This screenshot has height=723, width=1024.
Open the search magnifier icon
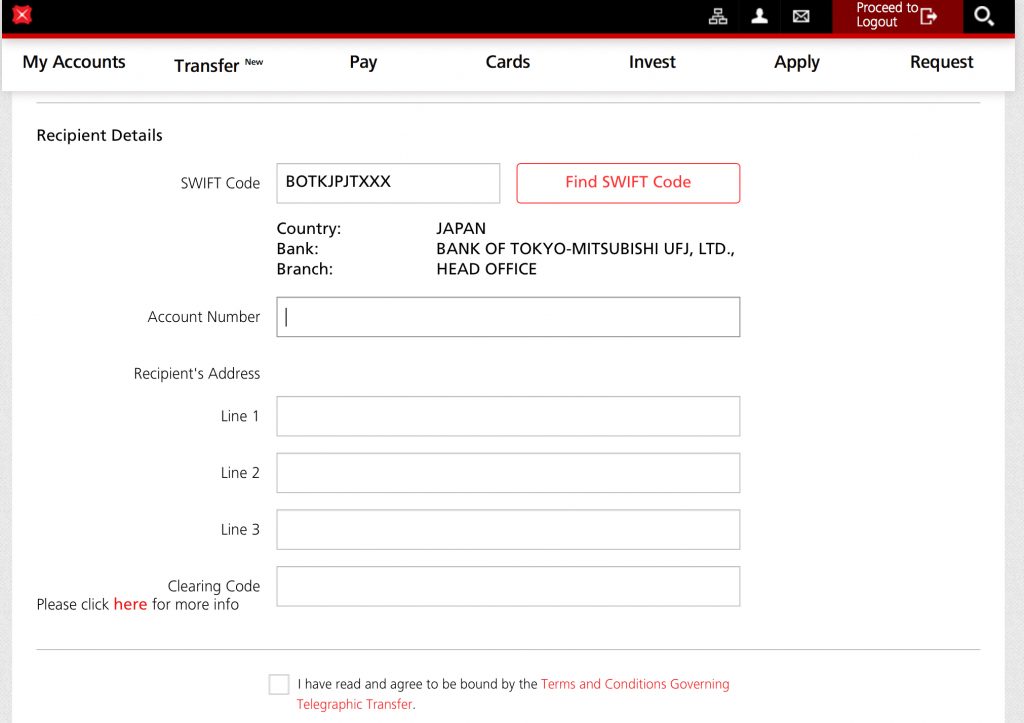point(984,16)
